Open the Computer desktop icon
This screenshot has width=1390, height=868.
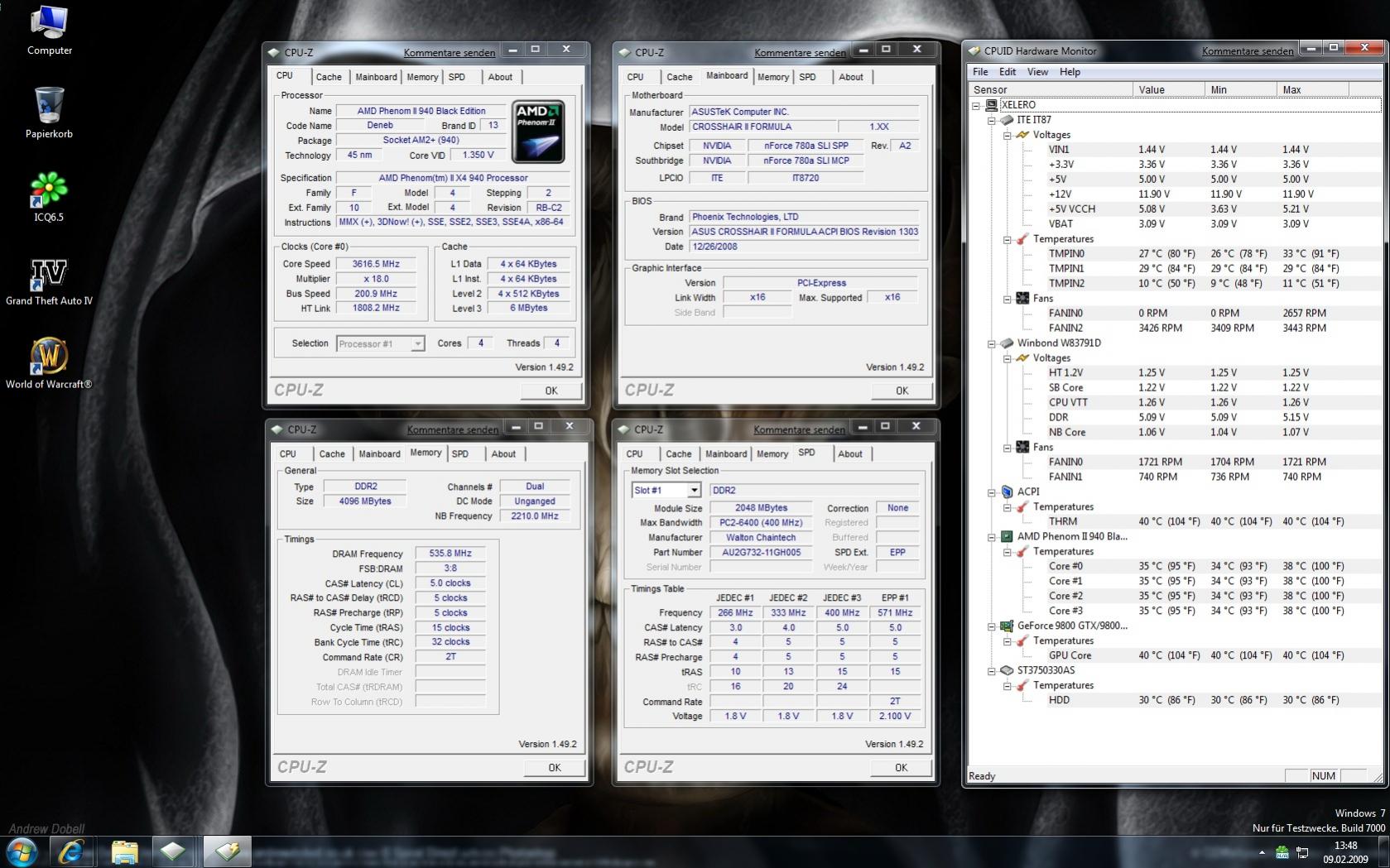(x=49, y=31)
